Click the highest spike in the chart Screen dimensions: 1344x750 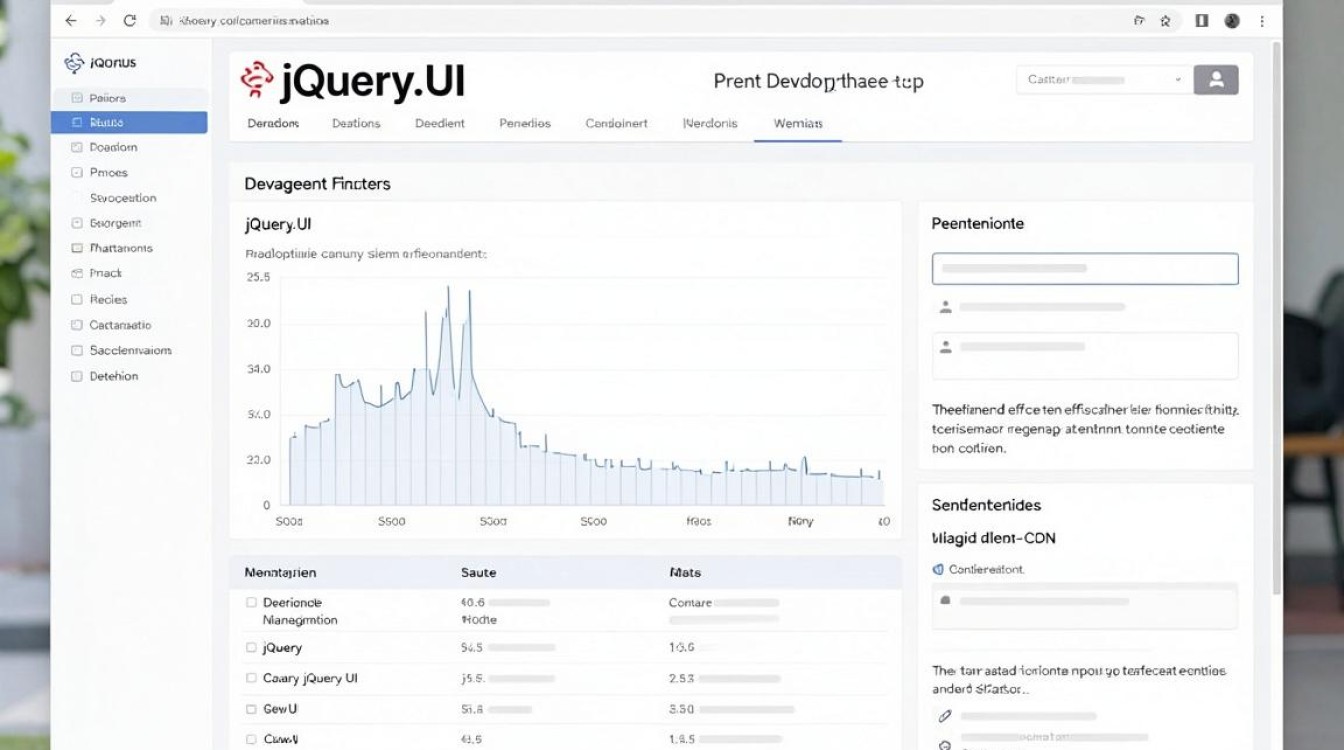coord(448,289)
